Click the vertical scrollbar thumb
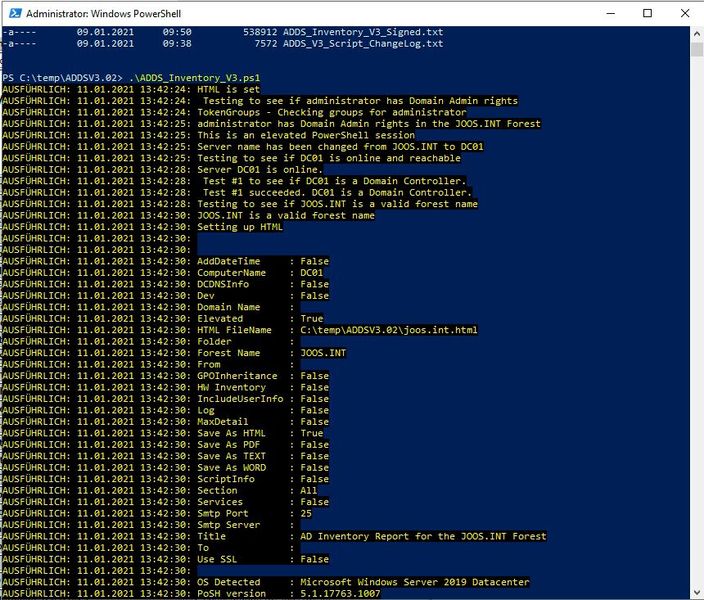 (x=696, y=49)
